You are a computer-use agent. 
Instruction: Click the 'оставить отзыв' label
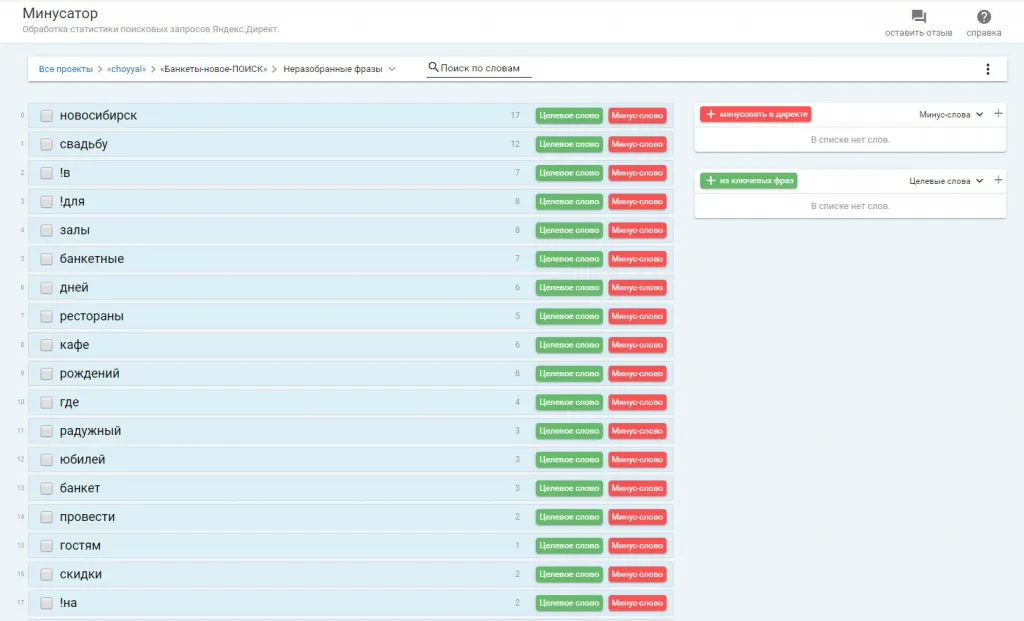click(918, 33)
